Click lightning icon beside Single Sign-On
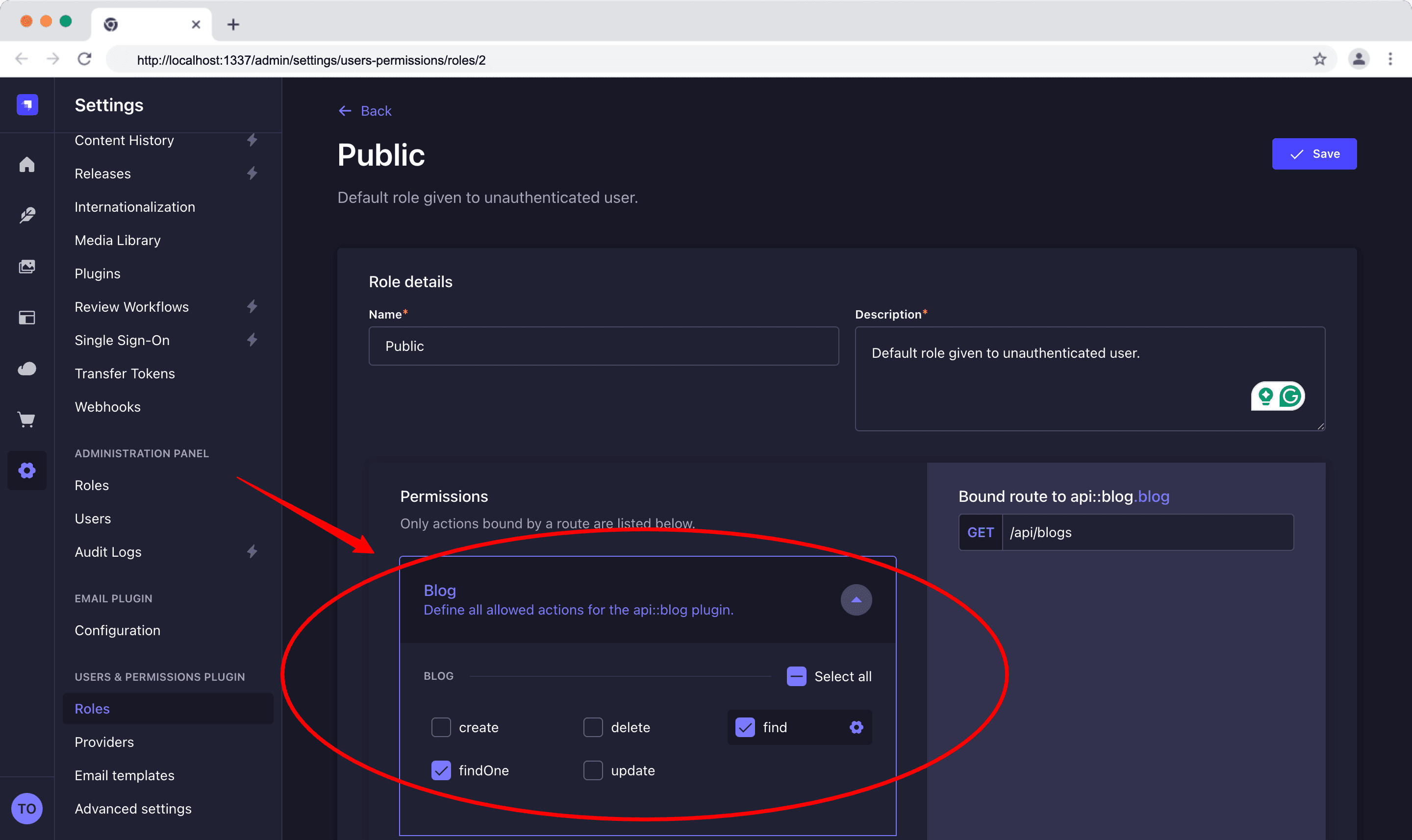This screenshot has height=840, width=1412. click(252, 340)
